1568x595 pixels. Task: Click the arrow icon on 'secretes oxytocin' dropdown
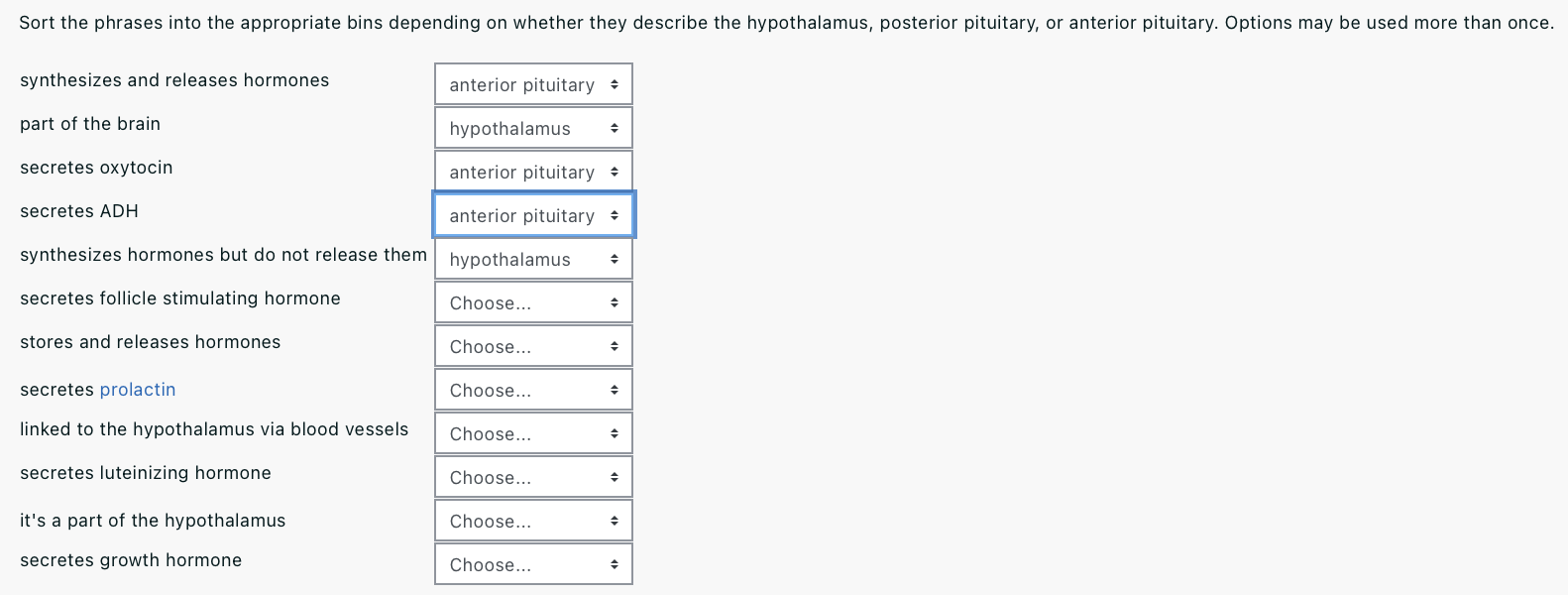(x=615, y=172)
